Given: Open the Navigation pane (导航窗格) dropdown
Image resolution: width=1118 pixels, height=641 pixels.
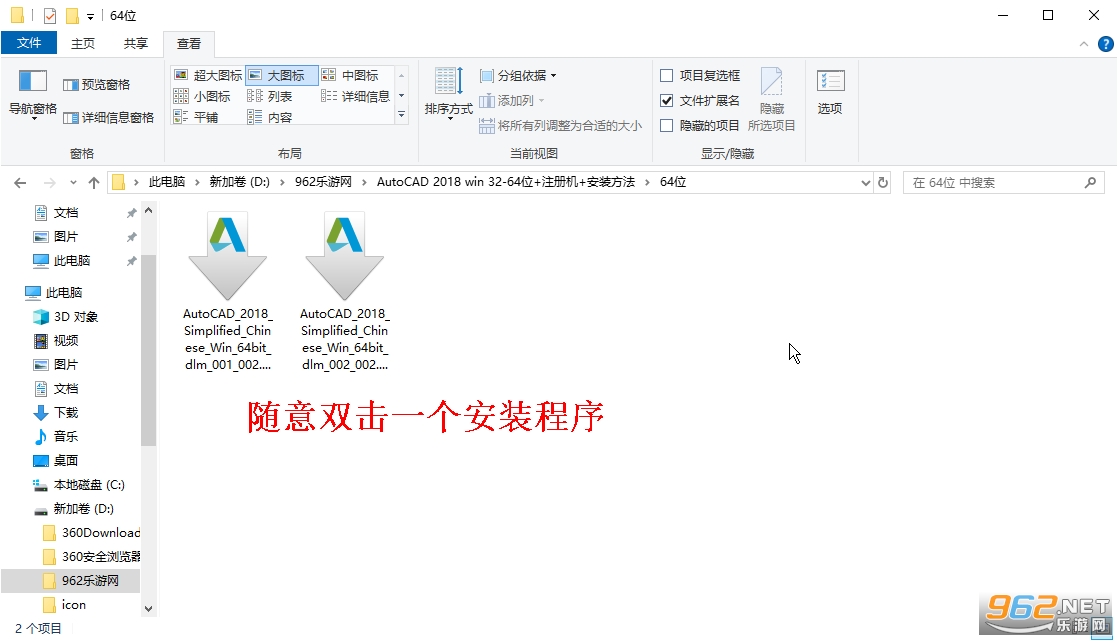Looking at the screenshot, I should pos(32,95).
